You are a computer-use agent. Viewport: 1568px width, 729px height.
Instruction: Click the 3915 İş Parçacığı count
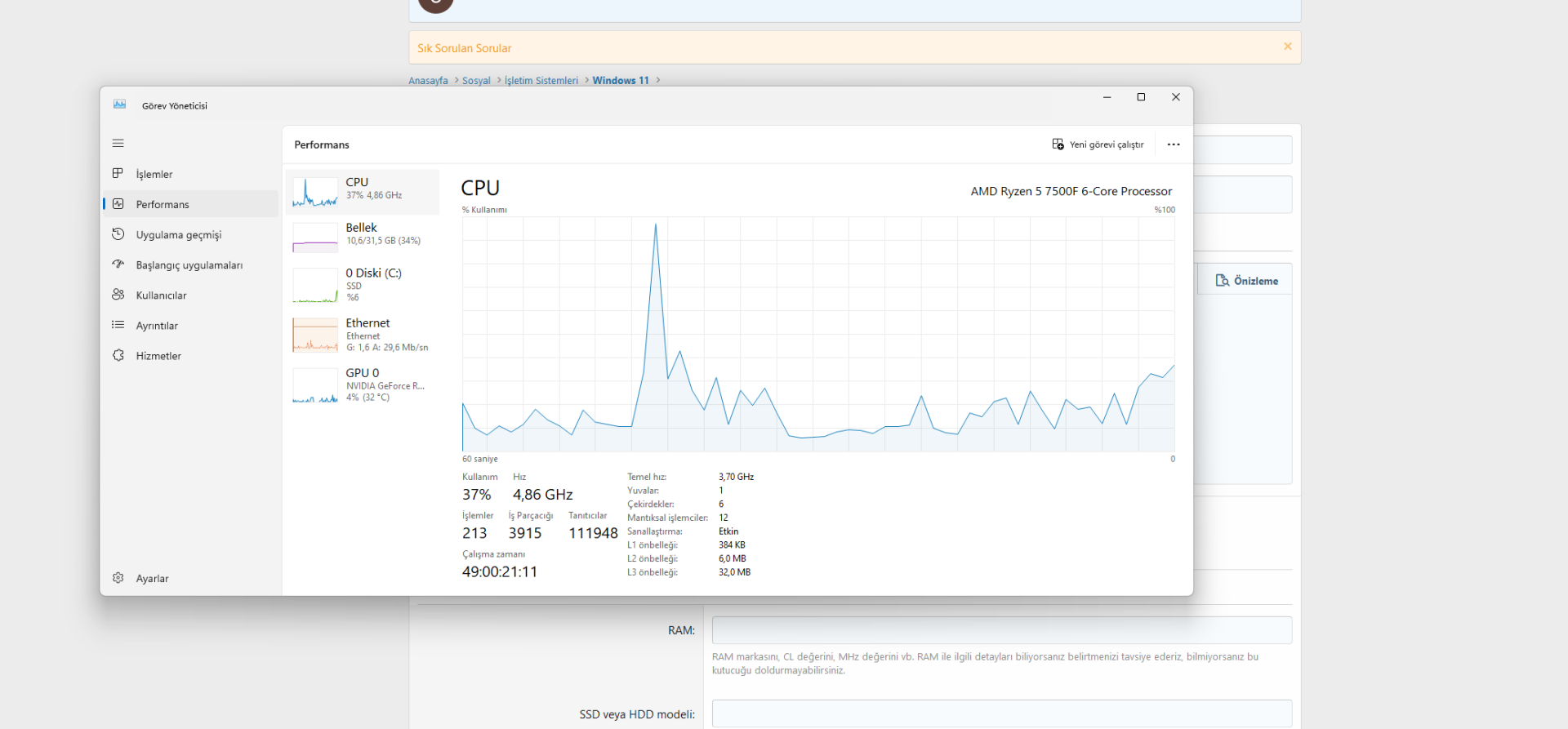point(524,533)
